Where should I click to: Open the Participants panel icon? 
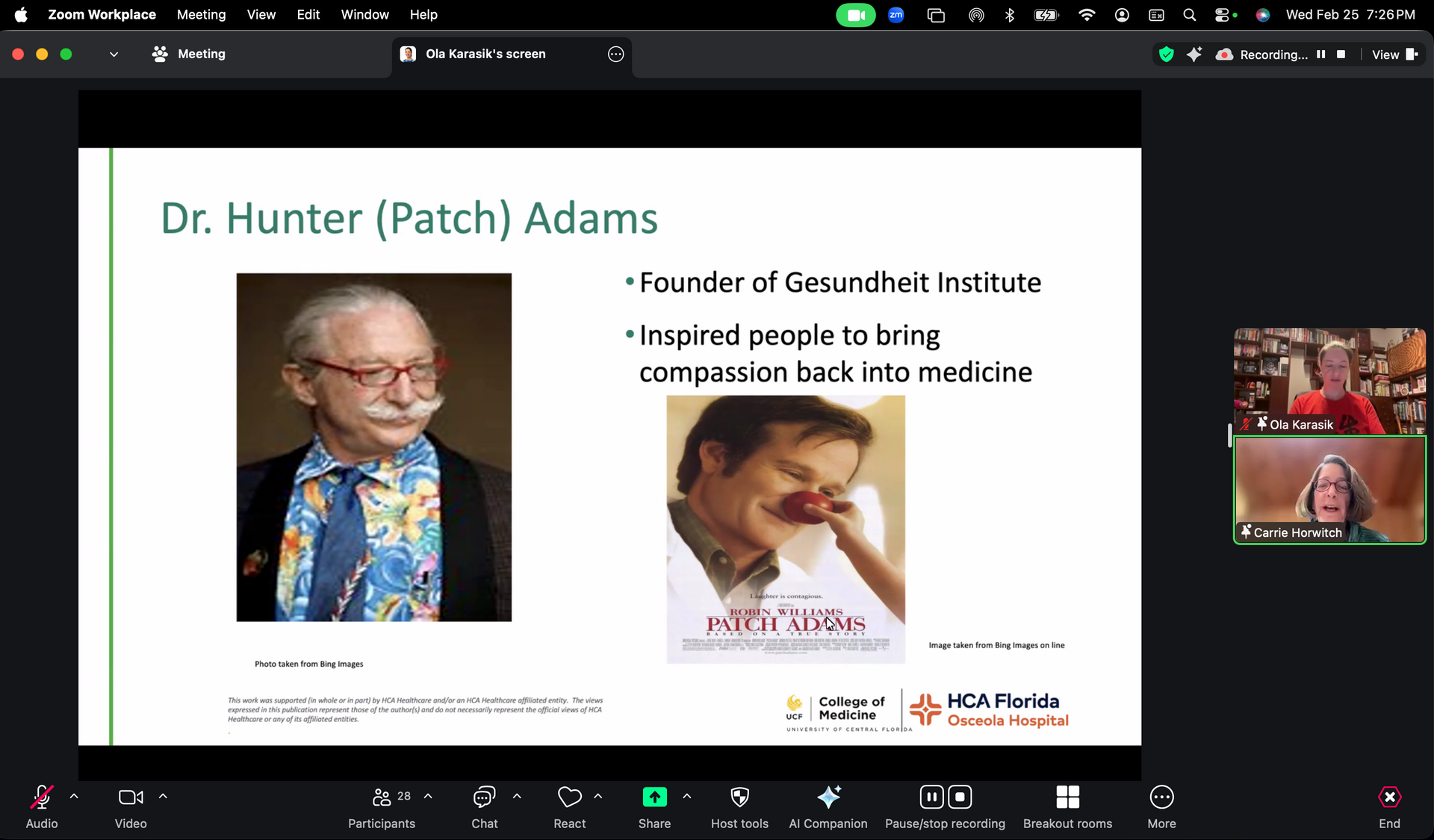[382, 797]
